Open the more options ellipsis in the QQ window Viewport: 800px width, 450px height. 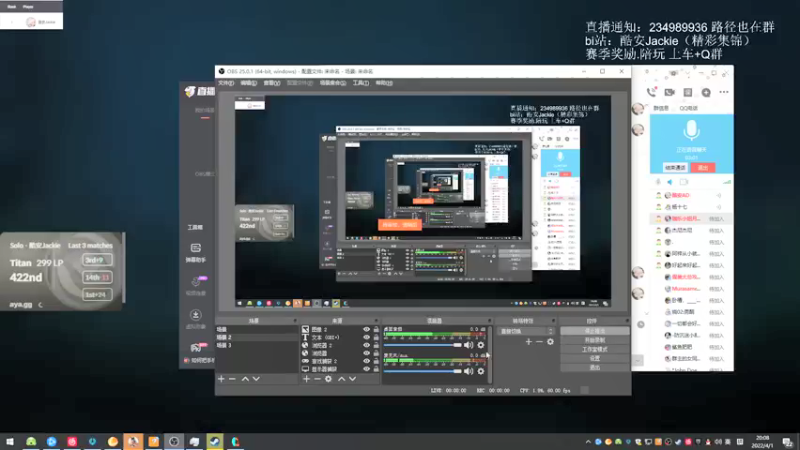click(x=724, y=92)
